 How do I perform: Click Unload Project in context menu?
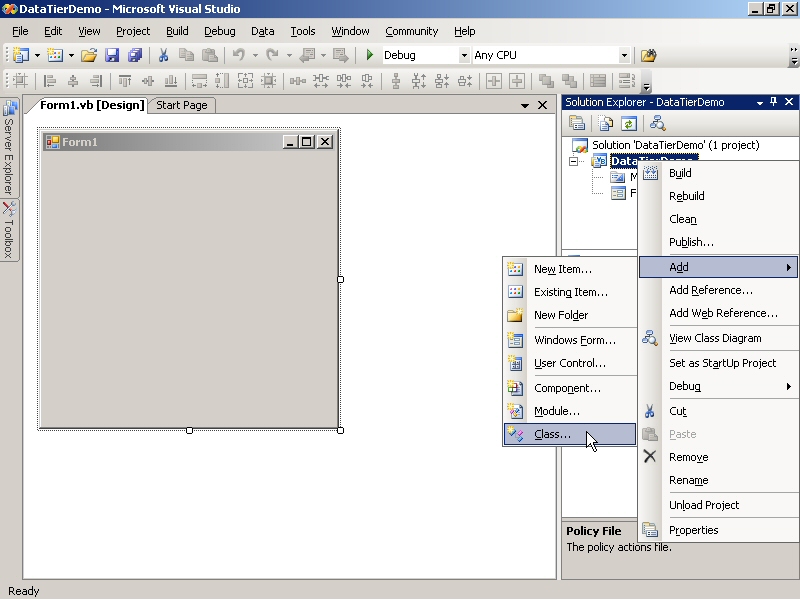(718, 505)
